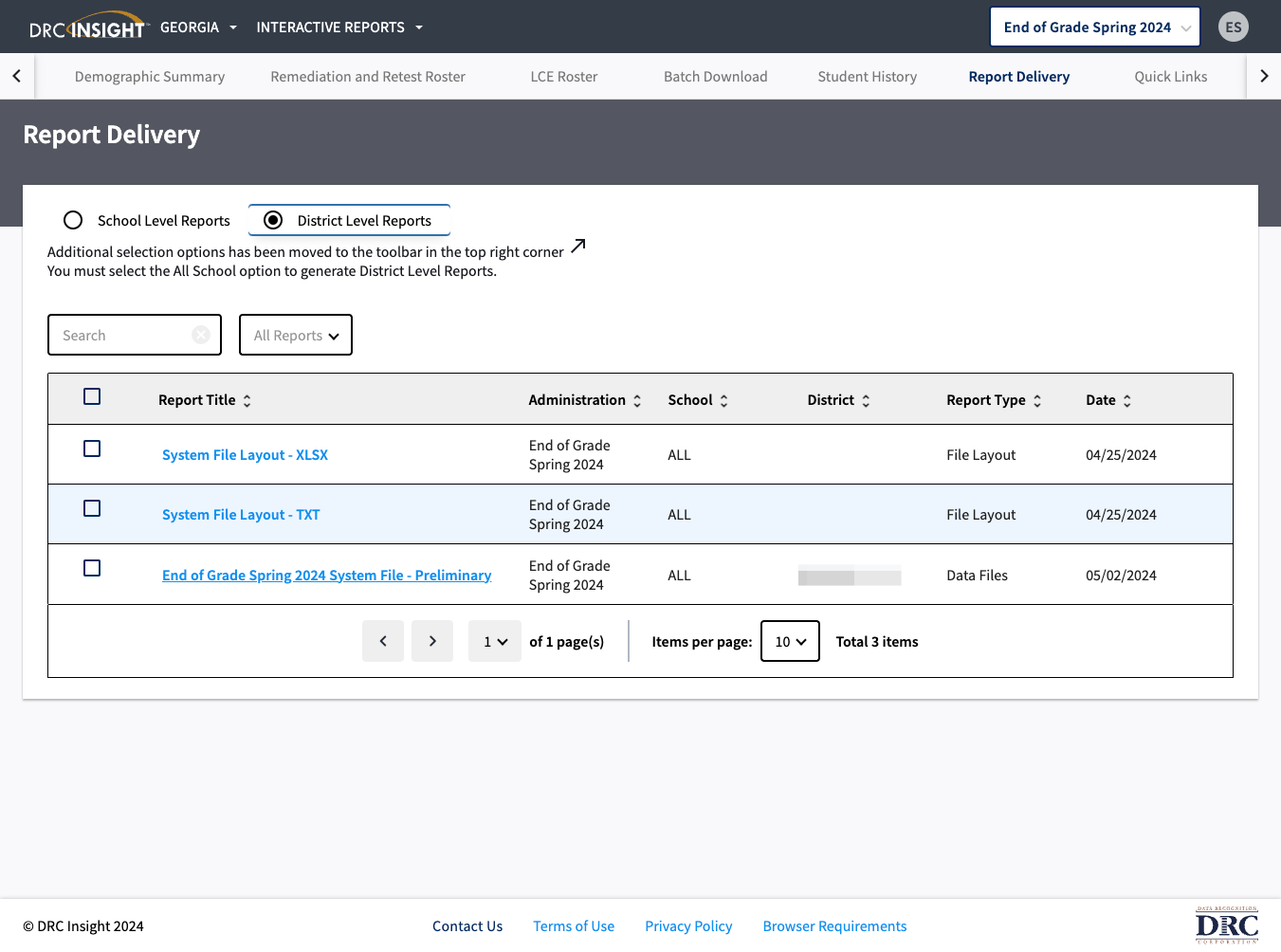Go to the Batch Download tab

coord(716,77)
